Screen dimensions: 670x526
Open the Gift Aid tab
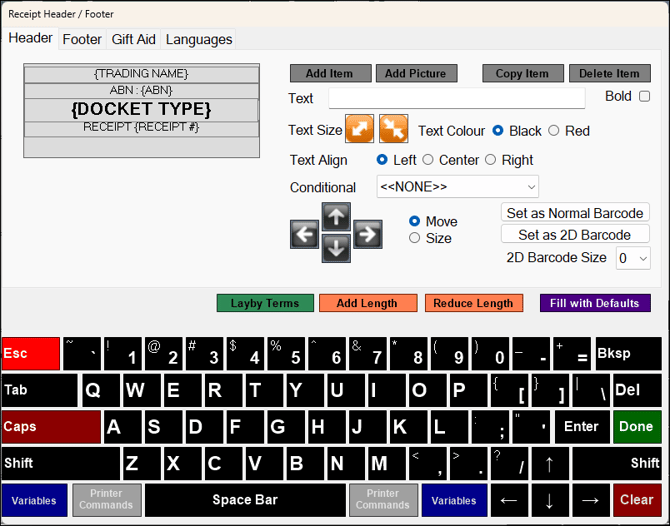click(133, 39)
